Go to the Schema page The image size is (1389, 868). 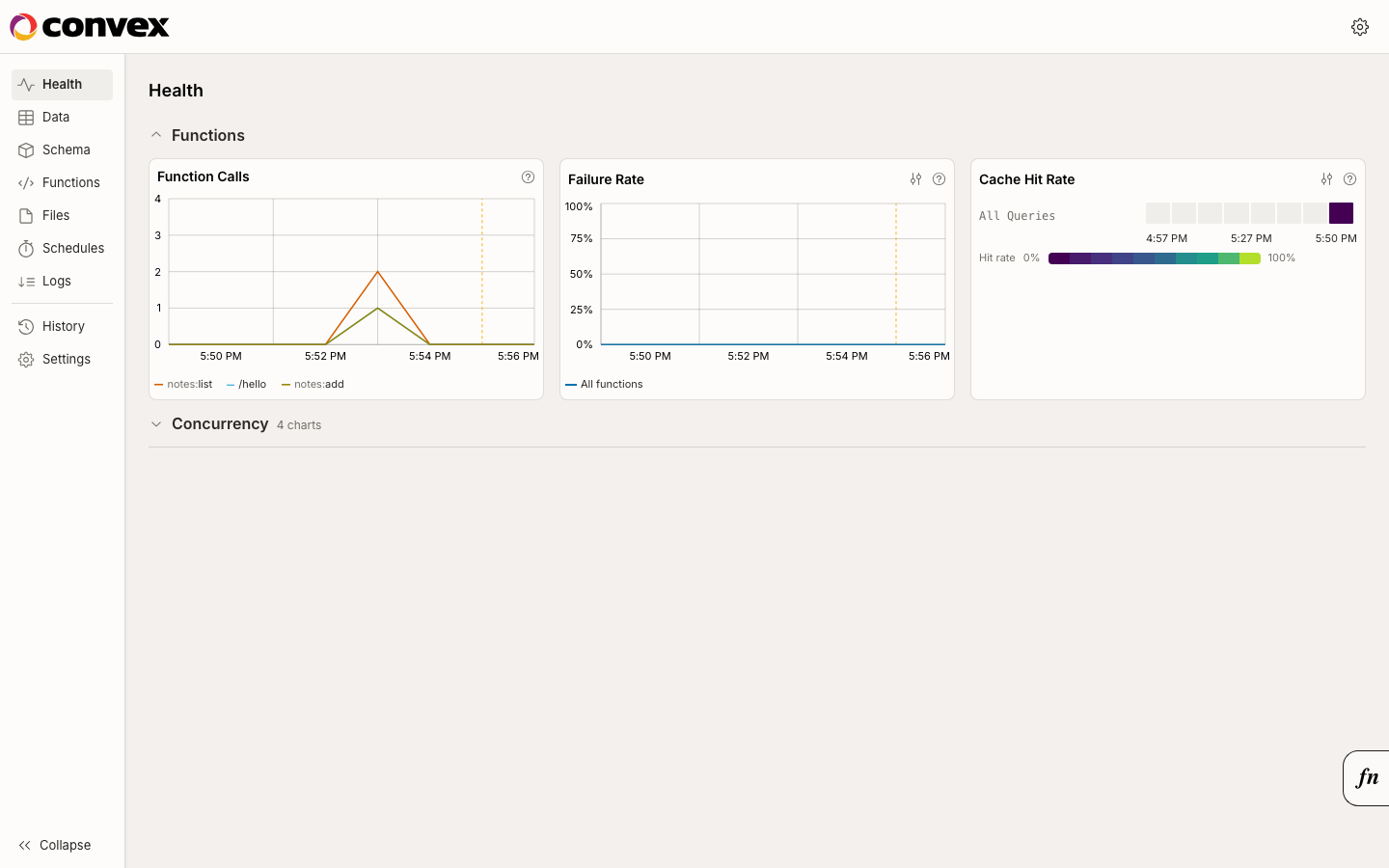point(62,150)
